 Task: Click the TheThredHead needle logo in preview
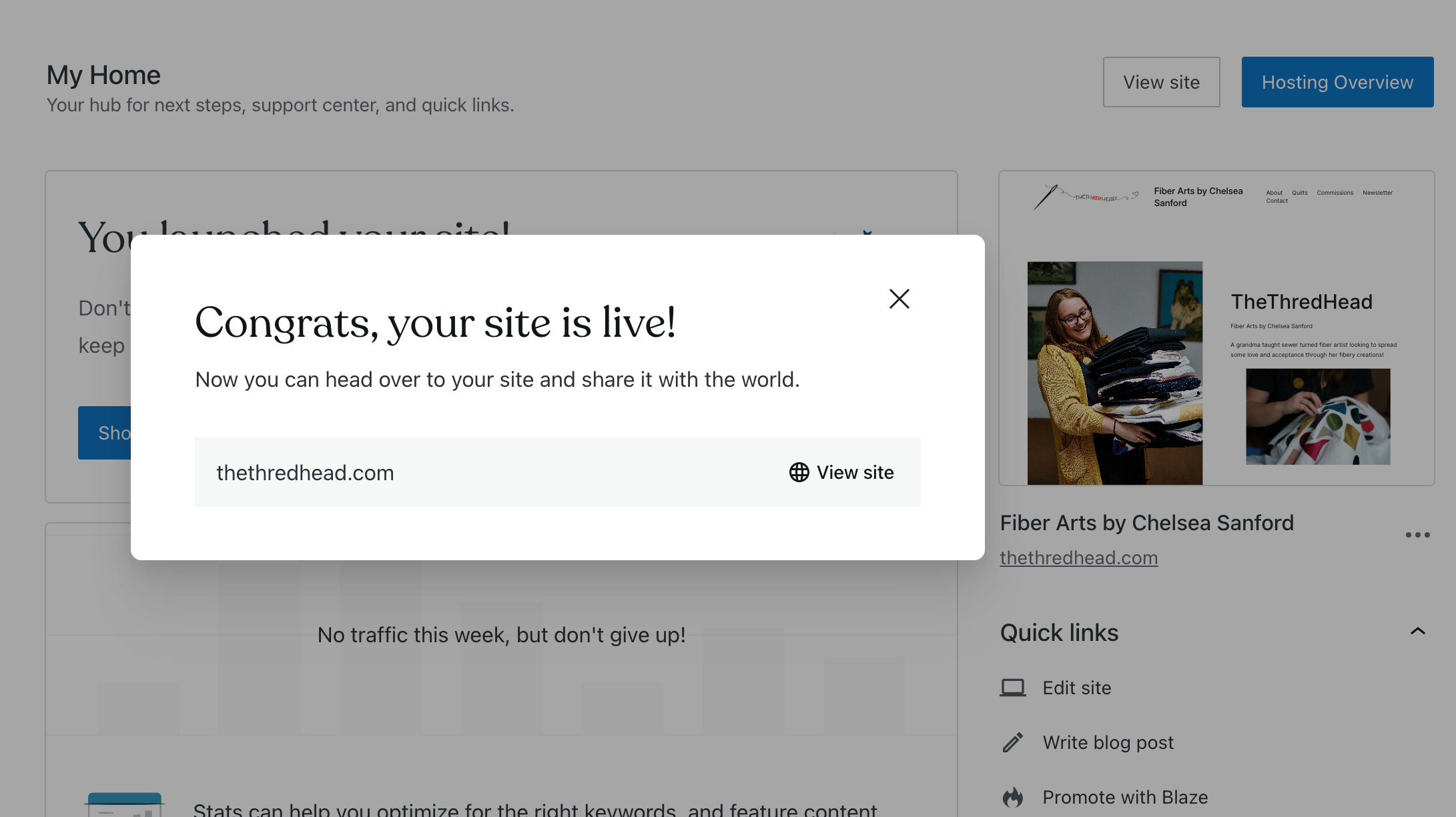pyautogui.click(x=1085, y=197)
